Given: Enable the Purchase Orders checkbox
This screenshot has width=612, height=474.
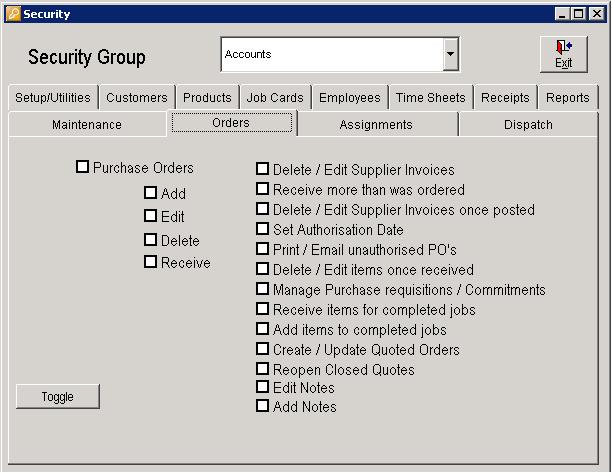Looking at the screenshot, I should coord(83,168).
